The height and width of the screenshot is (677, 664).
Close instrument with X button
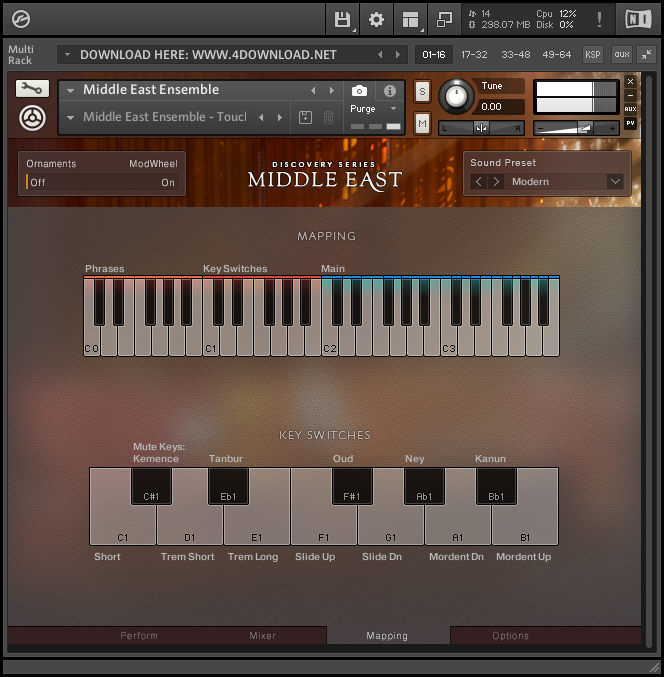[x=630, y=81]
